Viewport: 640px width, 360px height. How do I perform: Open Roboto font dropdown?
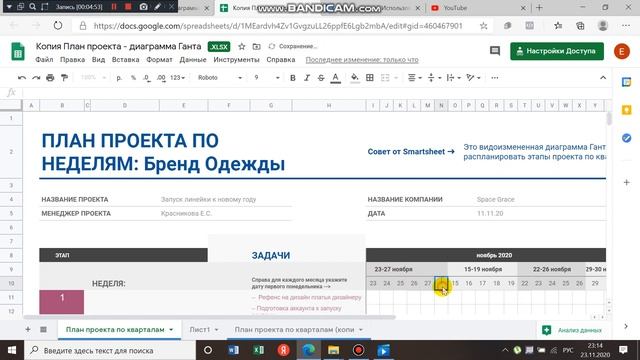(x=220, y=78)
